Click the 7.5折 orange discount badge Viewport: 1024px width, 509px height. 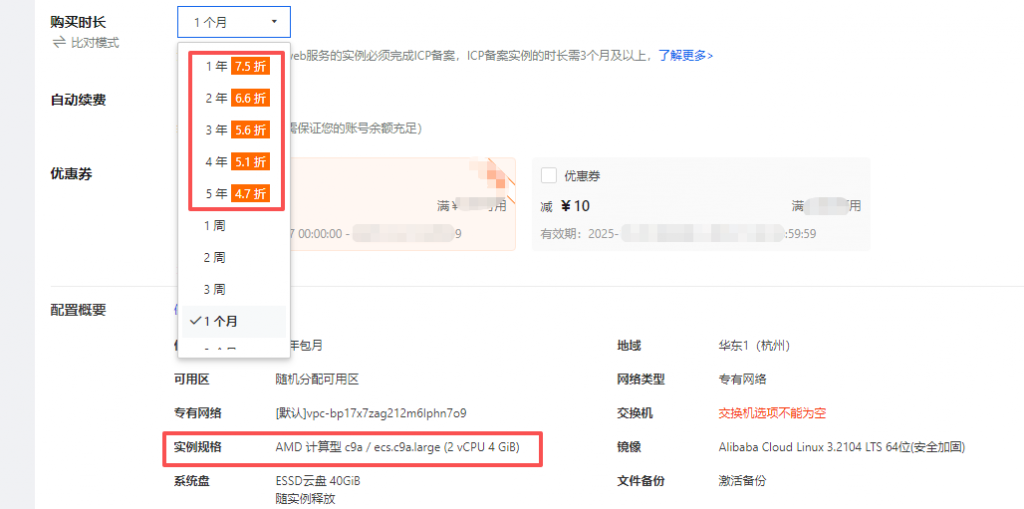[250, 67]
